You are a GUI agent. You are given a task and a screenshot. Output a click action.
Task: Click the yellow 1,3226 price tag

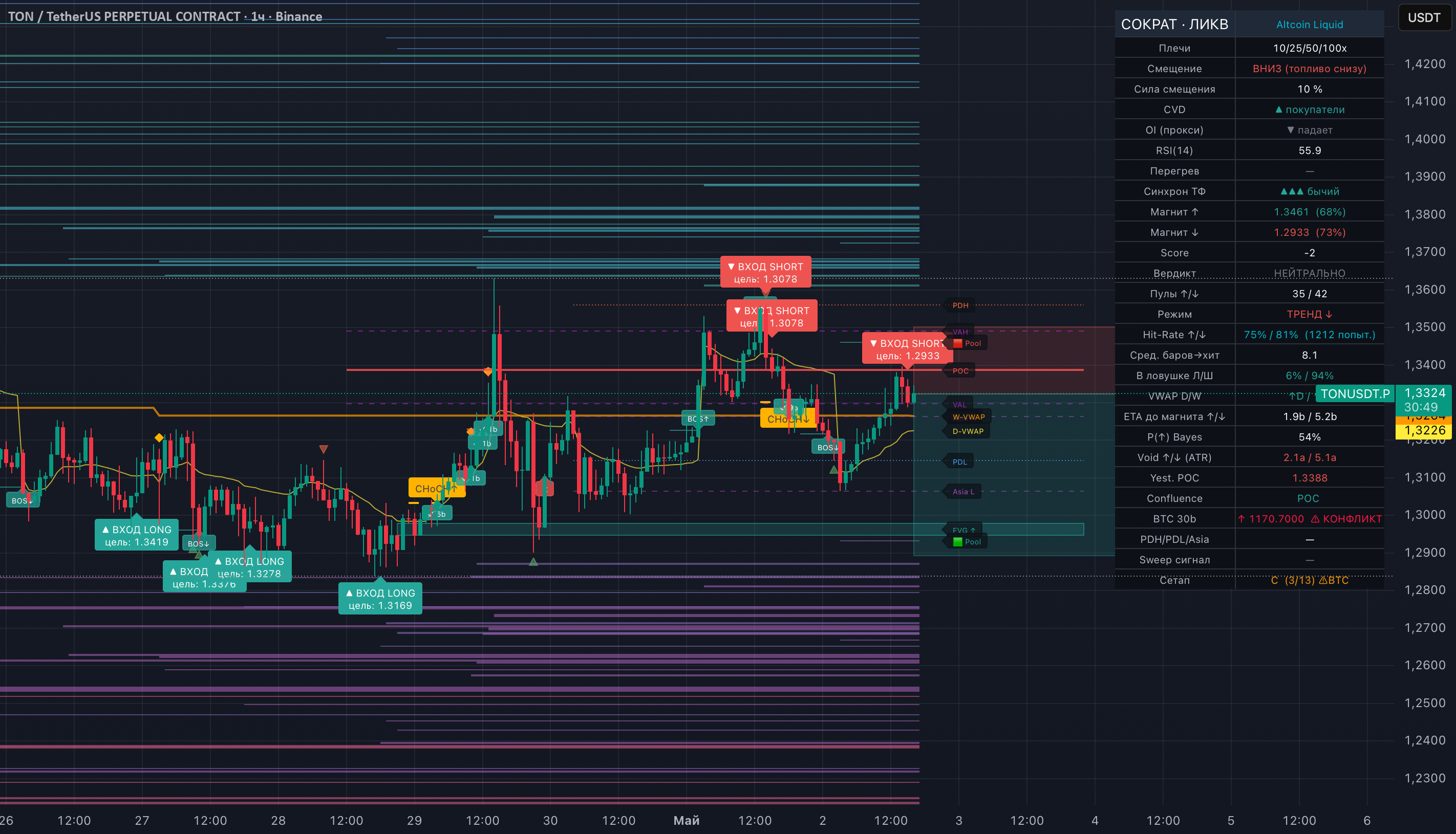click(x=1424, y=431)
